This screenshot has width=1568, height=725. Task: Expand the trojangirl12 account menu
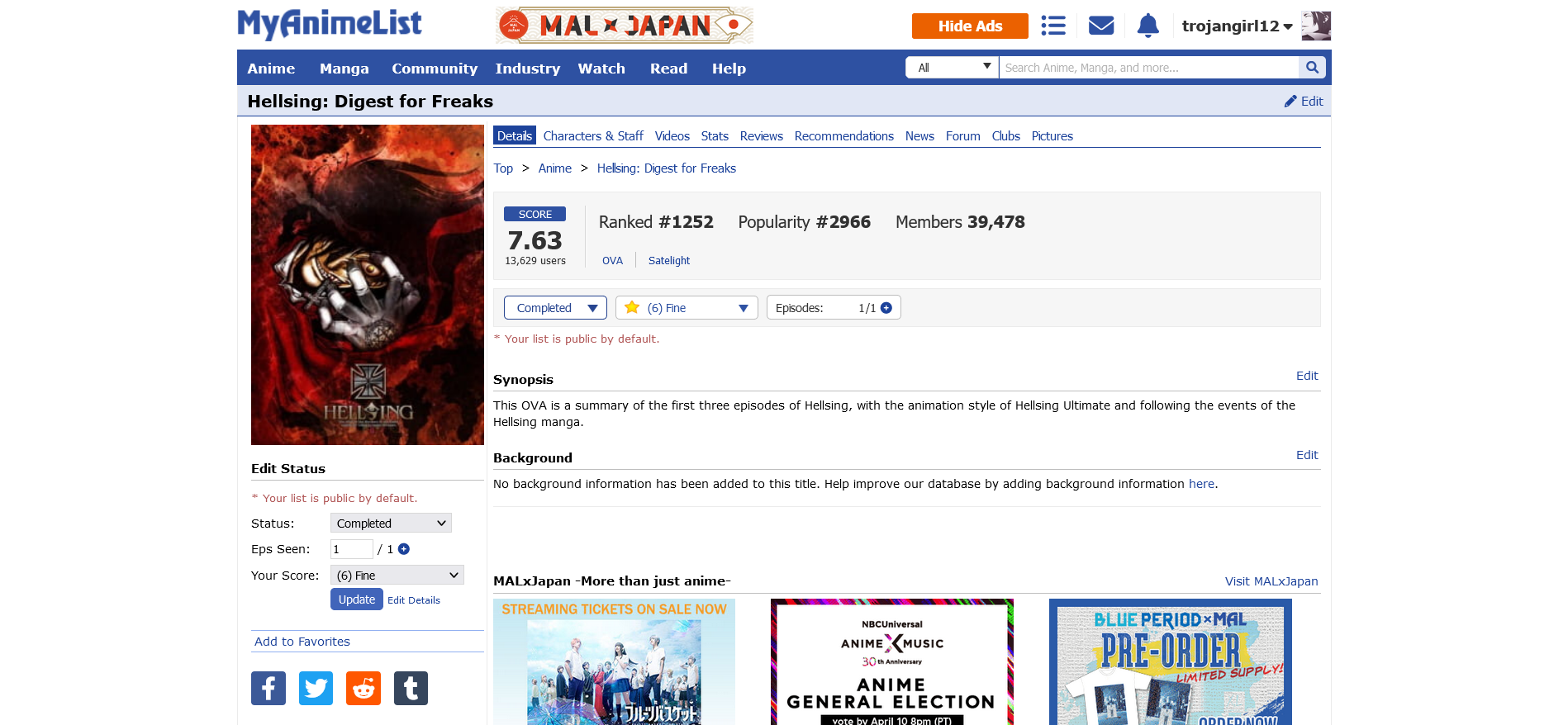pyautogui.click(x=1237, y=26)
